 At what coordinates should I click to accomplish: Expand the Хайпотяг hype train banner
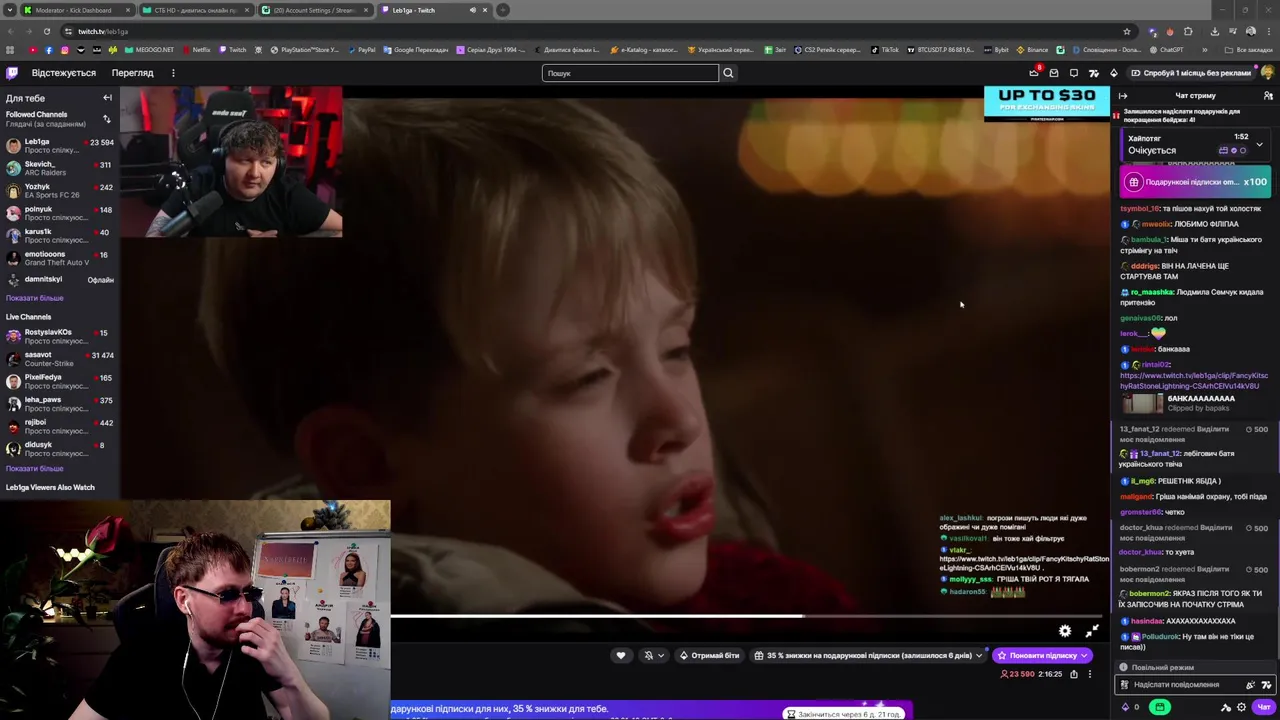pyautogui.click(x=1259, y=144)
